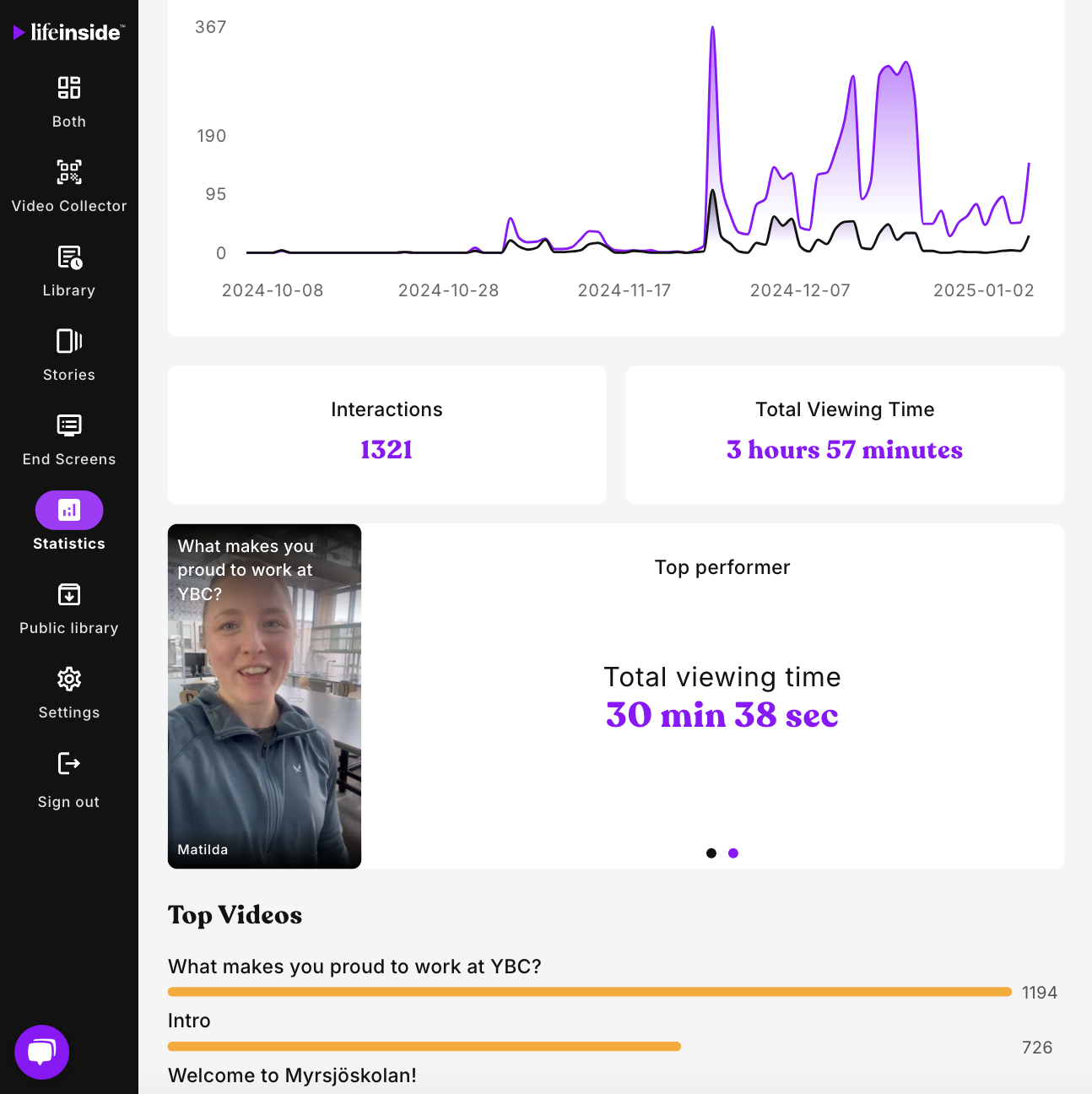The width and height of the screenshot is (1092, 1094).
Task: Open the Public library icon
Action: (69, 594)
